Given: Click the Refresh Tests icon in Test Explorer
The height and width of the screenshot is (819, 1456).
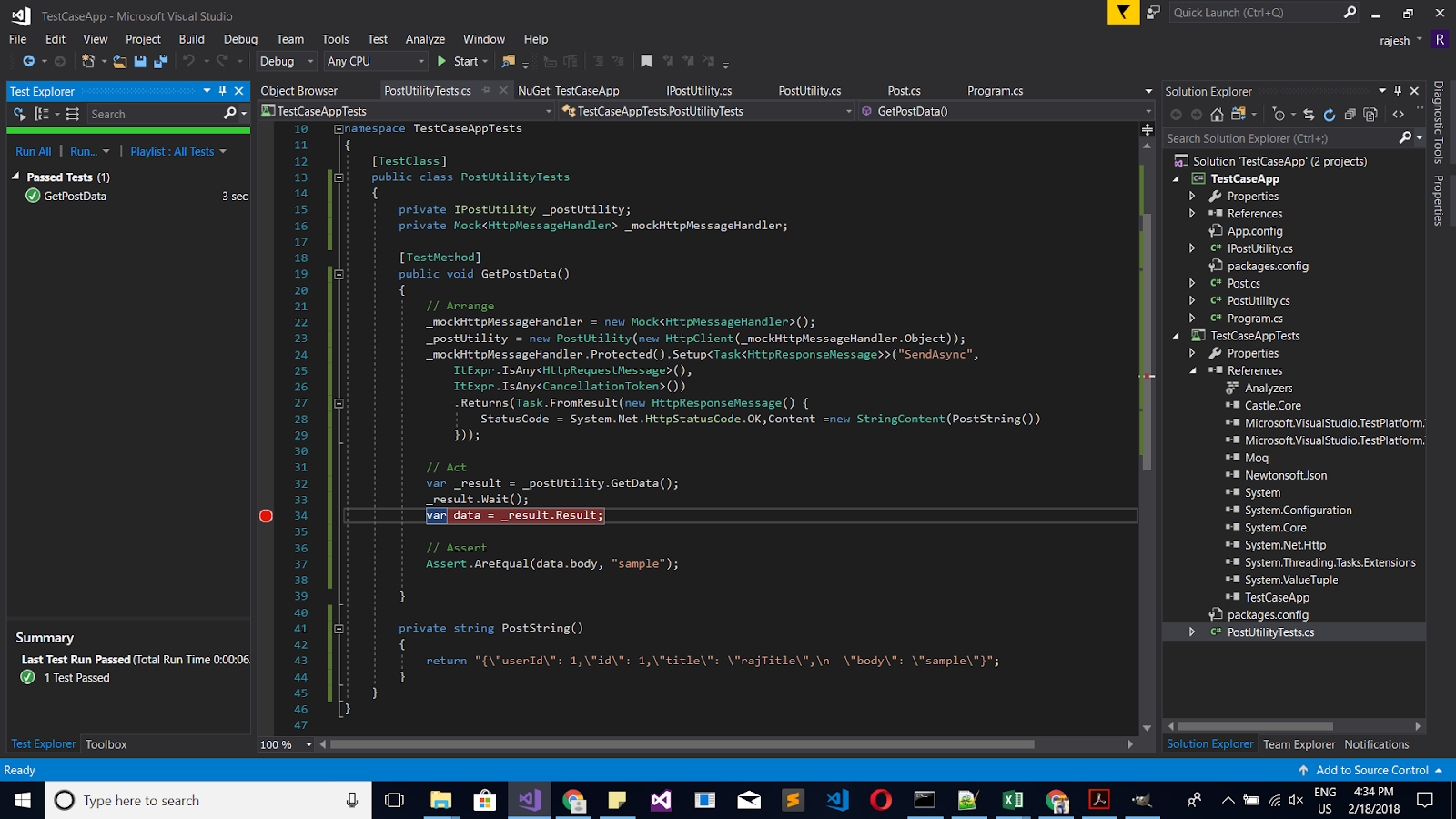Looking at the screenshot, I should click(x=17, y=114).
